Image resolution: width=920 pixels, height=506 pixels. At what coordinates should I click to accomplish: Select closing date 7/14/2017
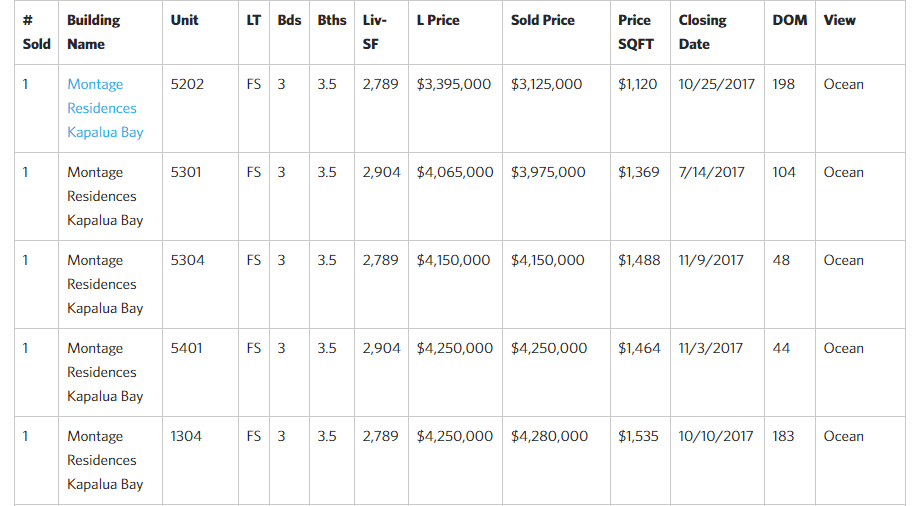[711, 173]
